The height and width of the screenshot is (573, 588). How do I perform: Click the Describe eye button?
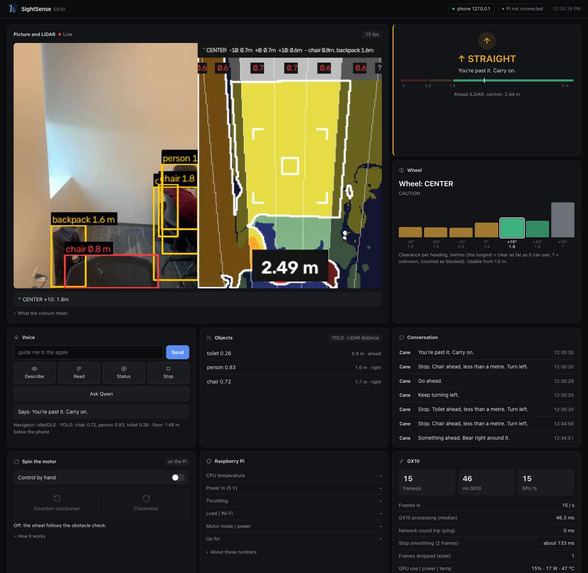(34, 373)
